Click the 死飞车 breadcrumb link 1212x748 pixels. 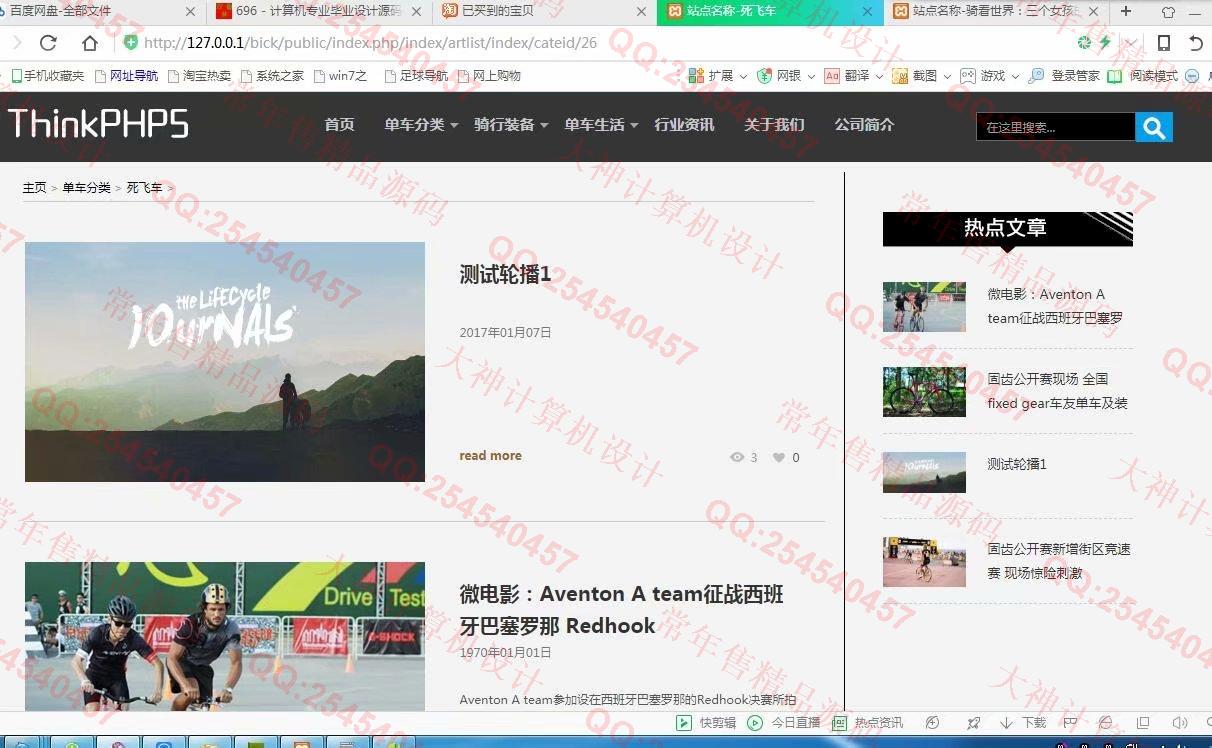pos(144,188)
